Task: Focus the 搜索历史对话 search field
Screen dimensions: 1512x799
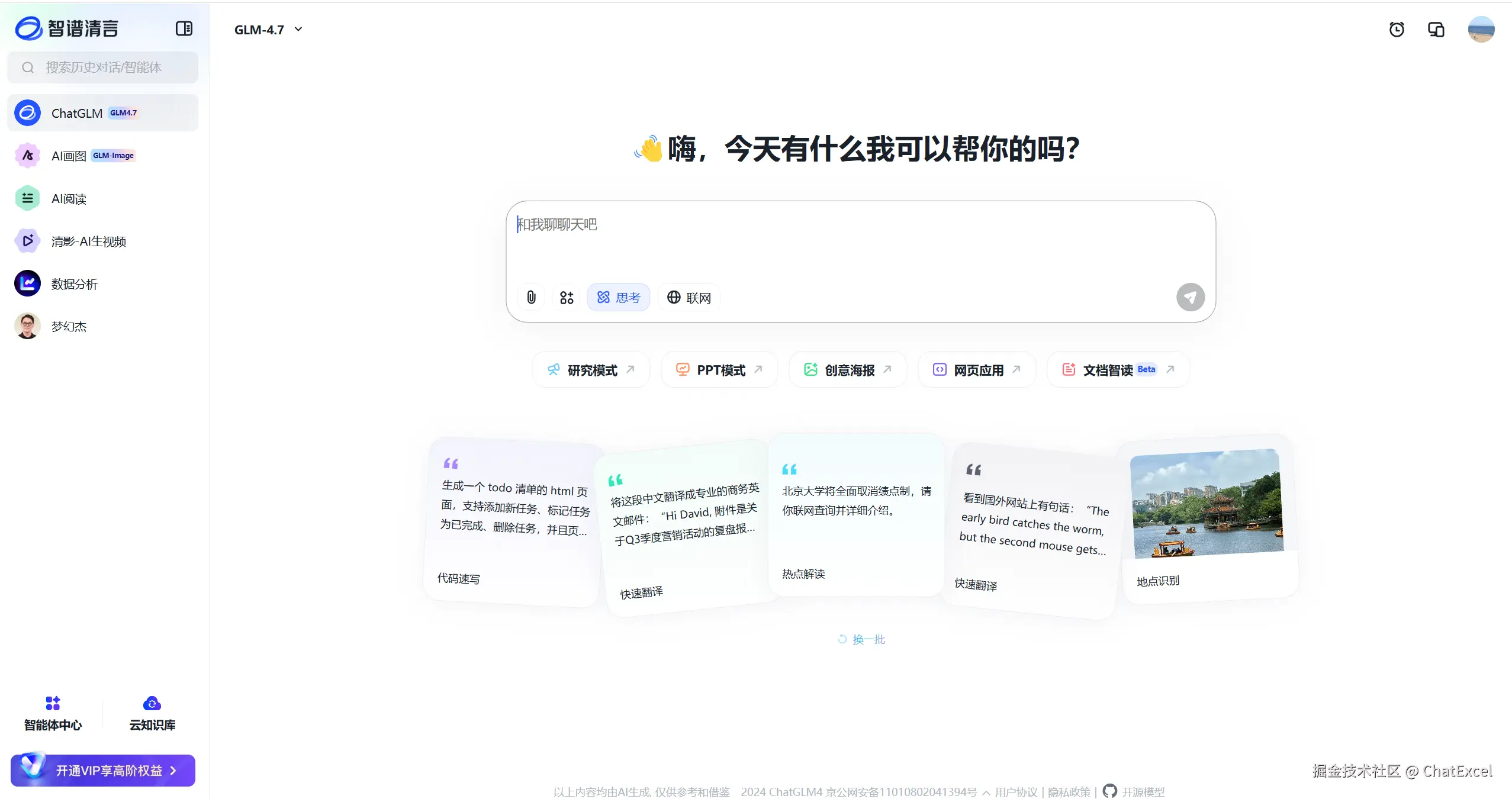Action: coord(104,67)
